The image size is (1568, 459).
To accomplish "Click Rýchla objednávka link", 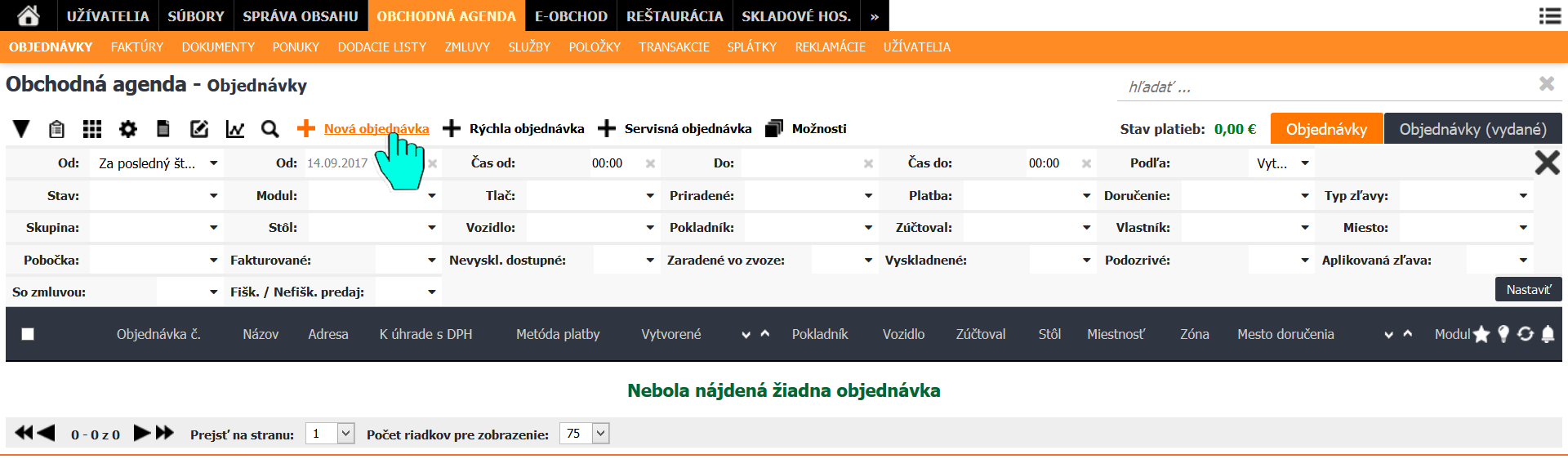I will [527, 129].
